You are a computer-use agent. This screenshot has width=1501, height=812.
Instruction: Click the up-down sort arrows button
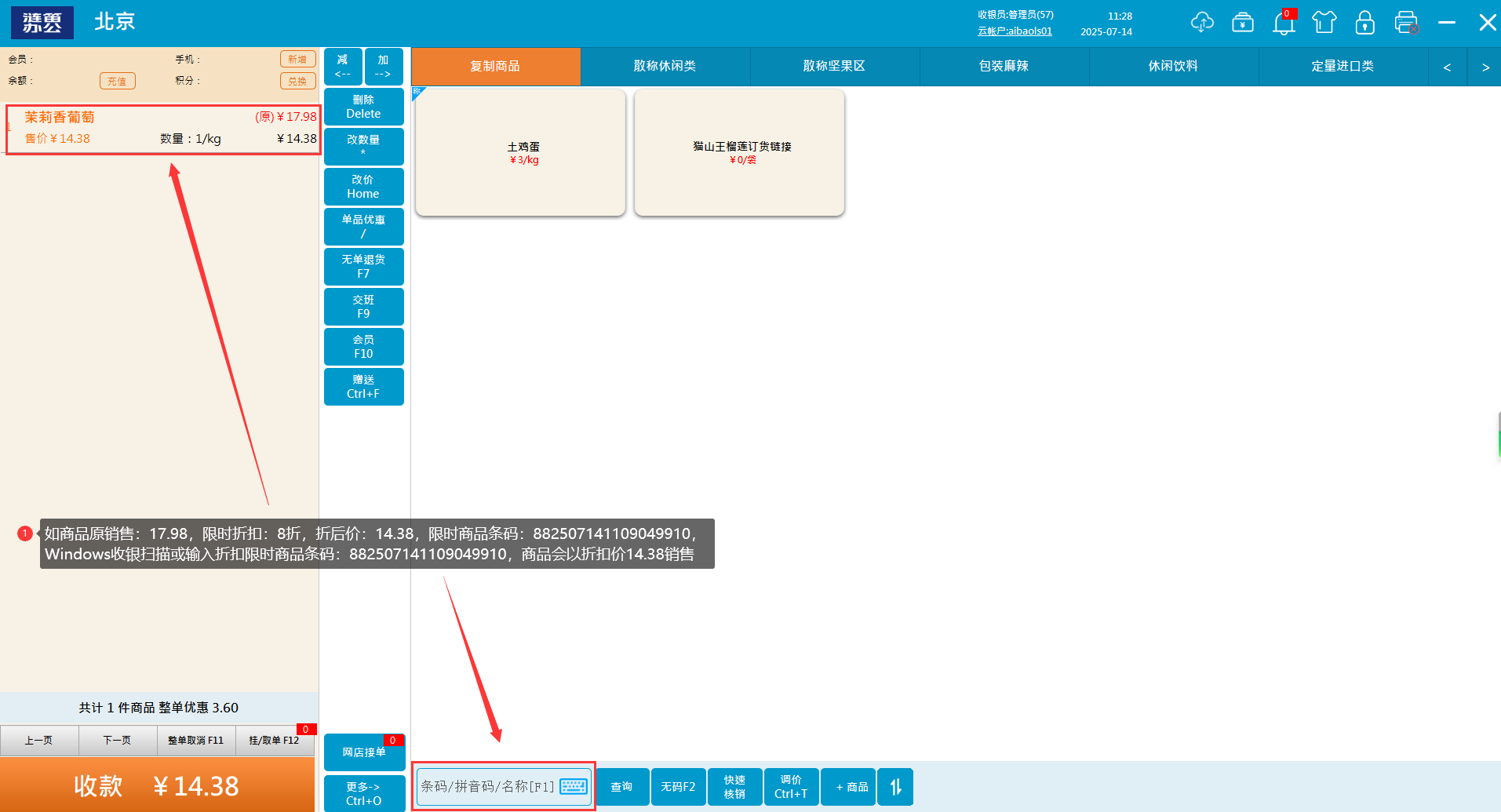(895, 787)
